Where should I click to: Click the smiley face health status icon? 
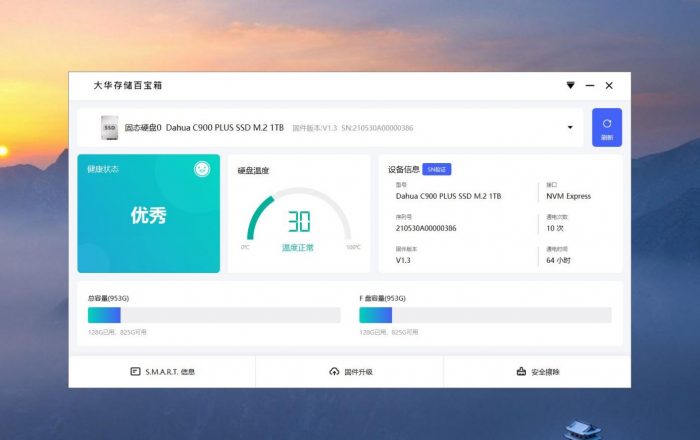(x=202, y=169)
